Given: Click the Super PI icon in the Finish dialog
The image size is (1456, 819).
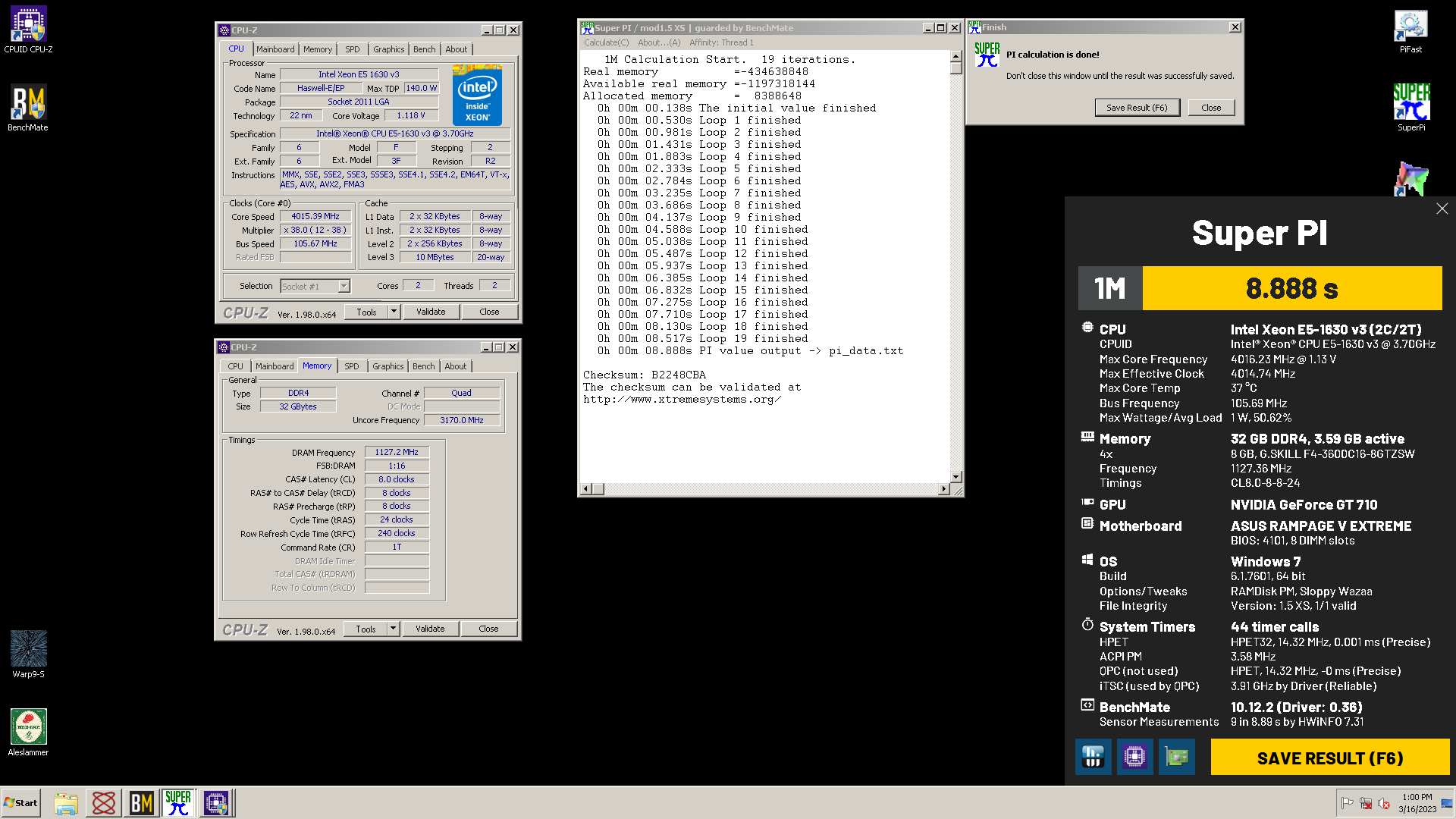Looking at the screenshot, I should (x=987, y=55).
